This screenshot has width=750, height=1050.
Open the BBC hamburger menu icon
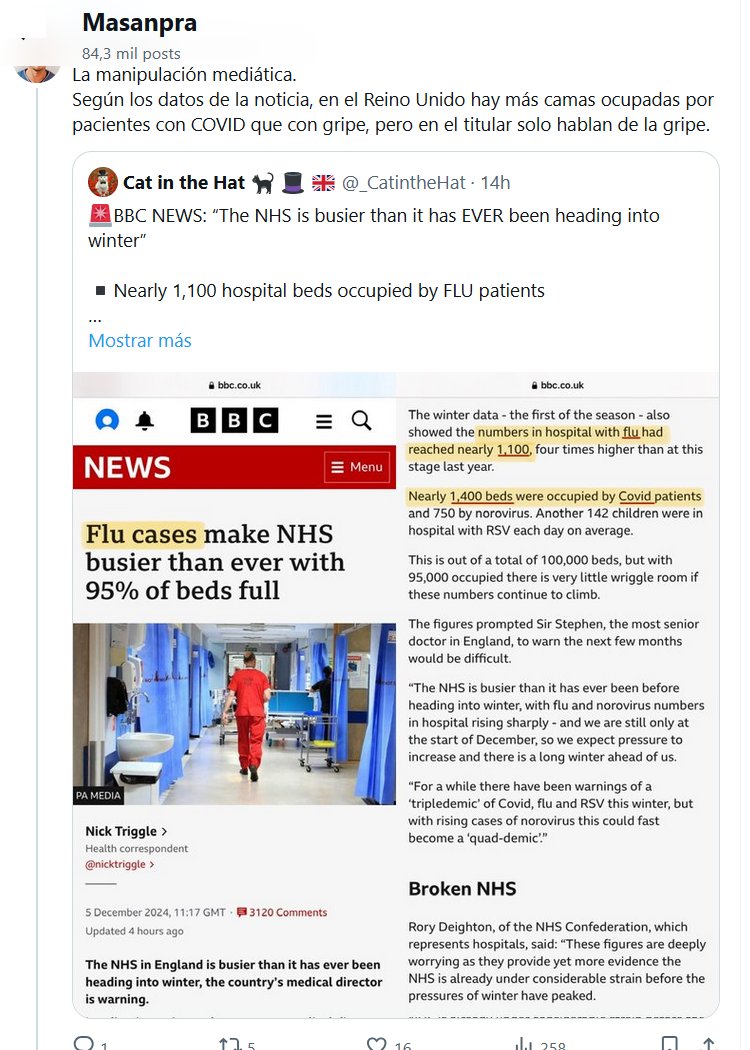point(324,421)
